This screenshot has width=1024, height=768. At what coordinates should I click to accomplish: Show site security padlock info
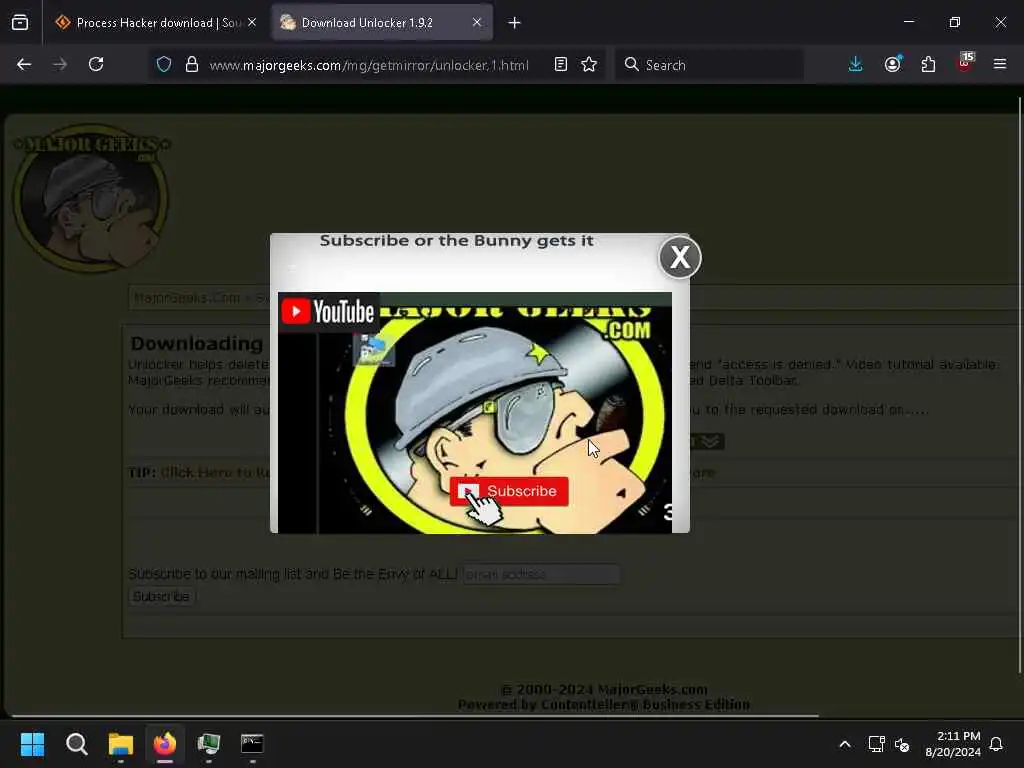point(191,64)
